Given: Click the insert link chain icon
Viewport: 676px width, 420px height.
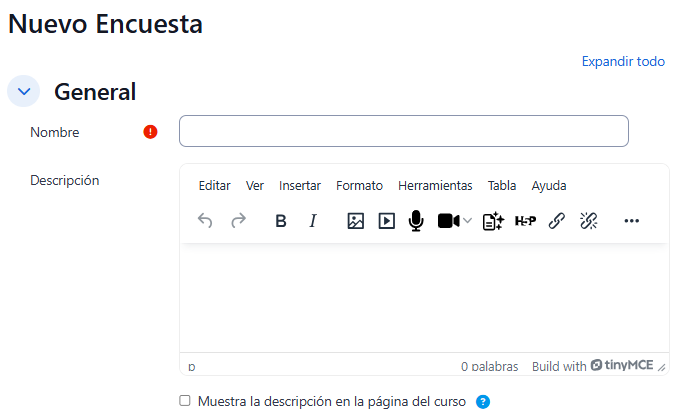Looking at the screenshot, I should 557,221.
